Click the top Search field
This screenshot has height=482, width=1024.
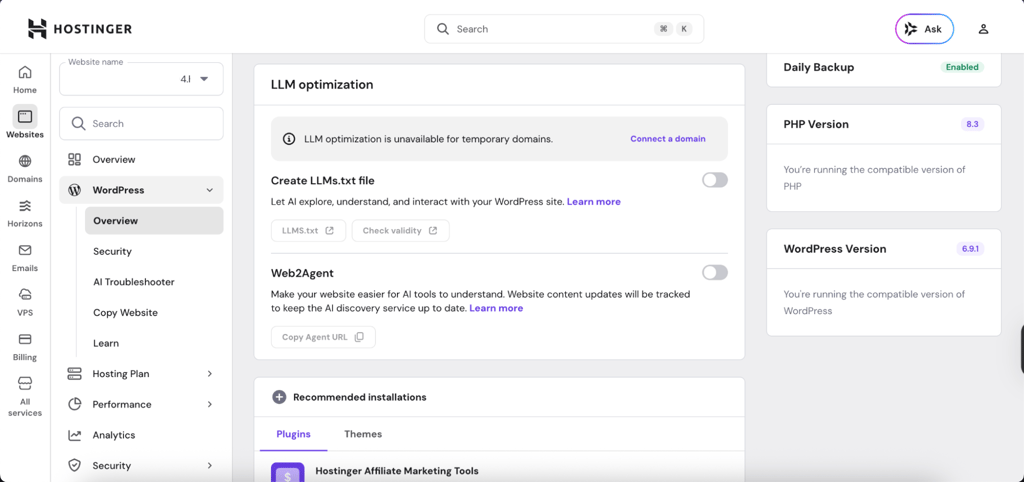tap(564, 29)
